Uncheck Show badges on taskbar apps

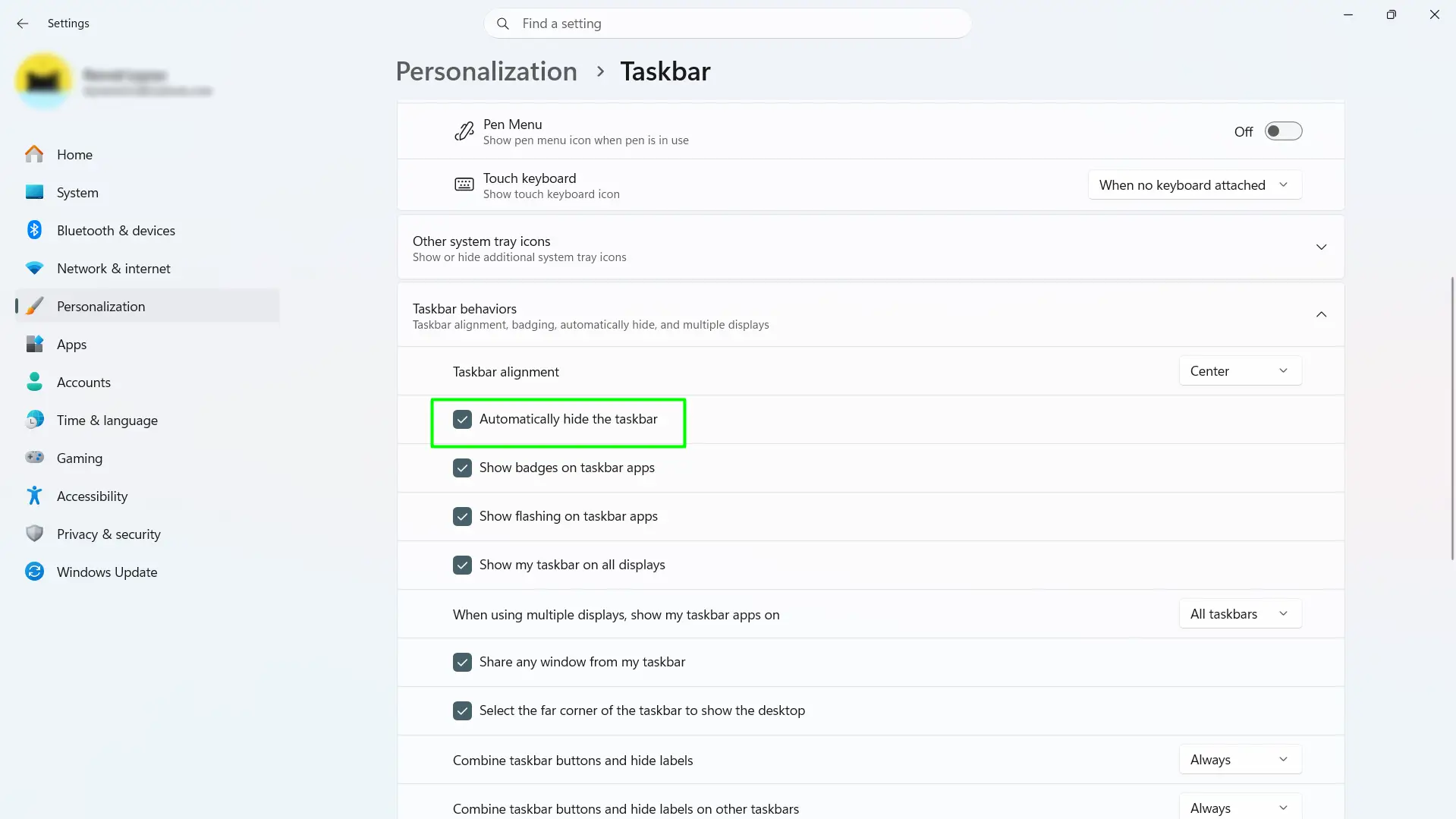pyautogui.click(x=462, y=468)
